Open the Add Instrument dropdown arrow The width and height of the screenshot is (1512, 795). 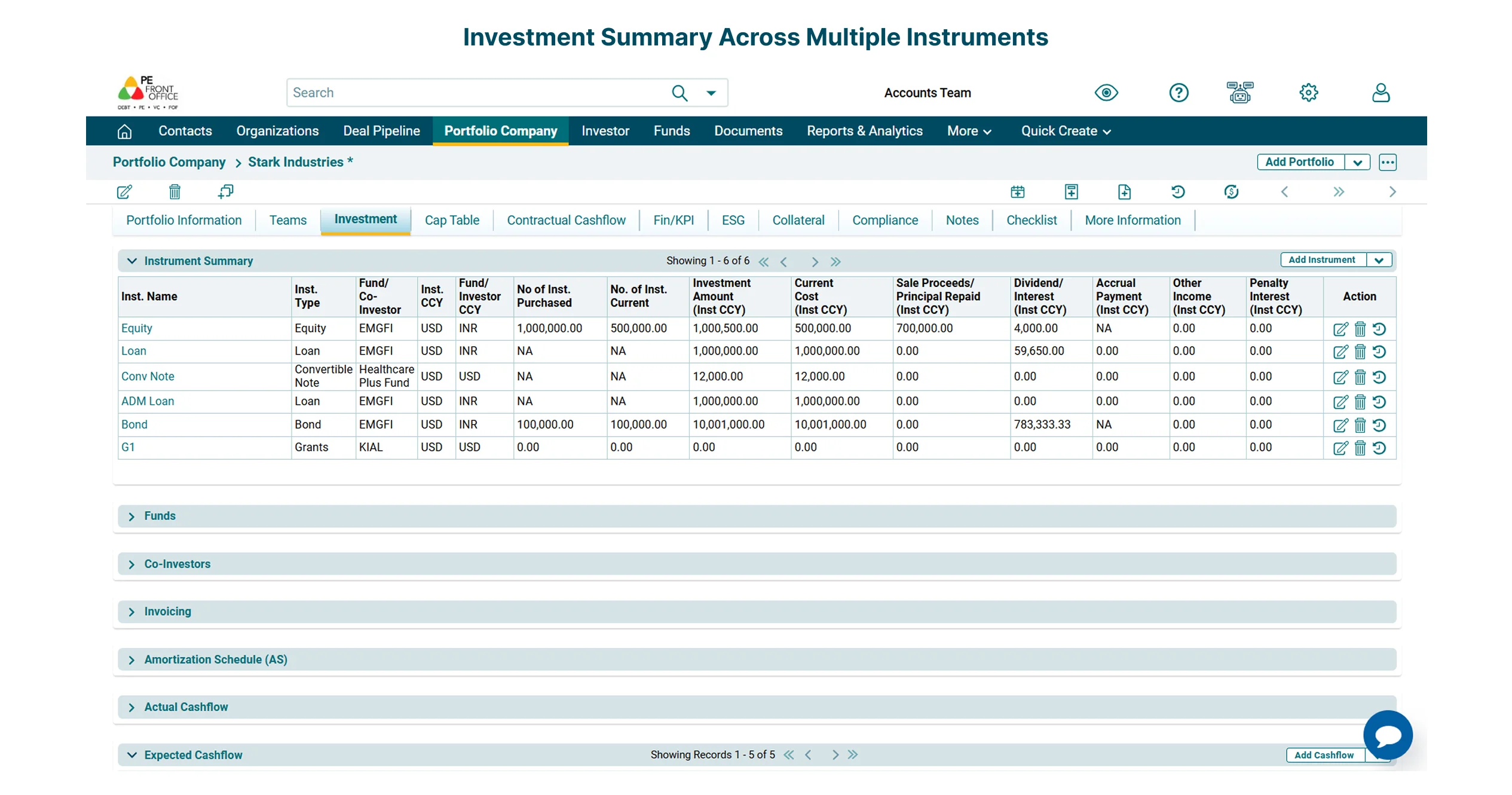[1379, 260]
